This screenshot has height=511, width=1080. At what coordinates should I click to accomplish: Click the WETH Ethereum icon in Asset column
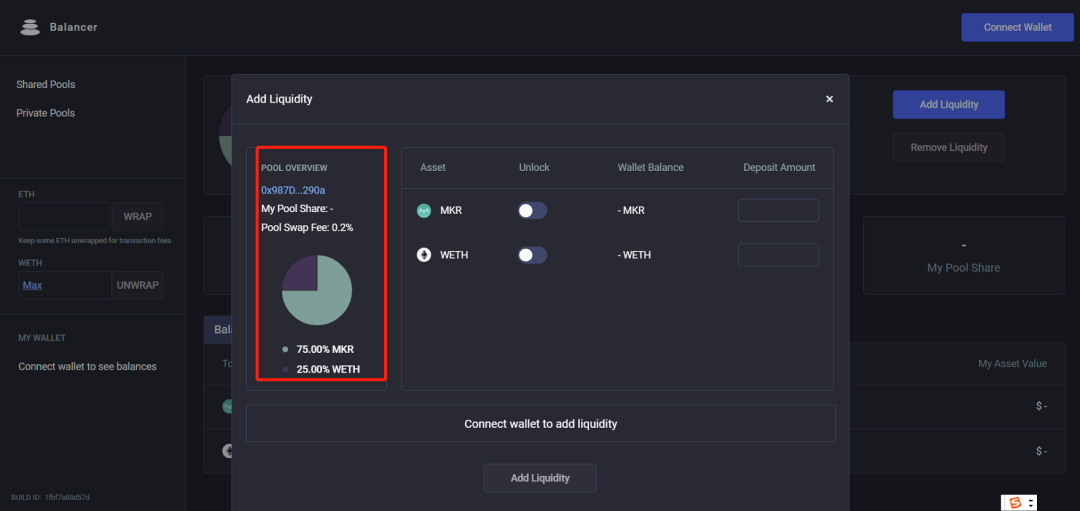pyautogui.click(x=424, y=255)
